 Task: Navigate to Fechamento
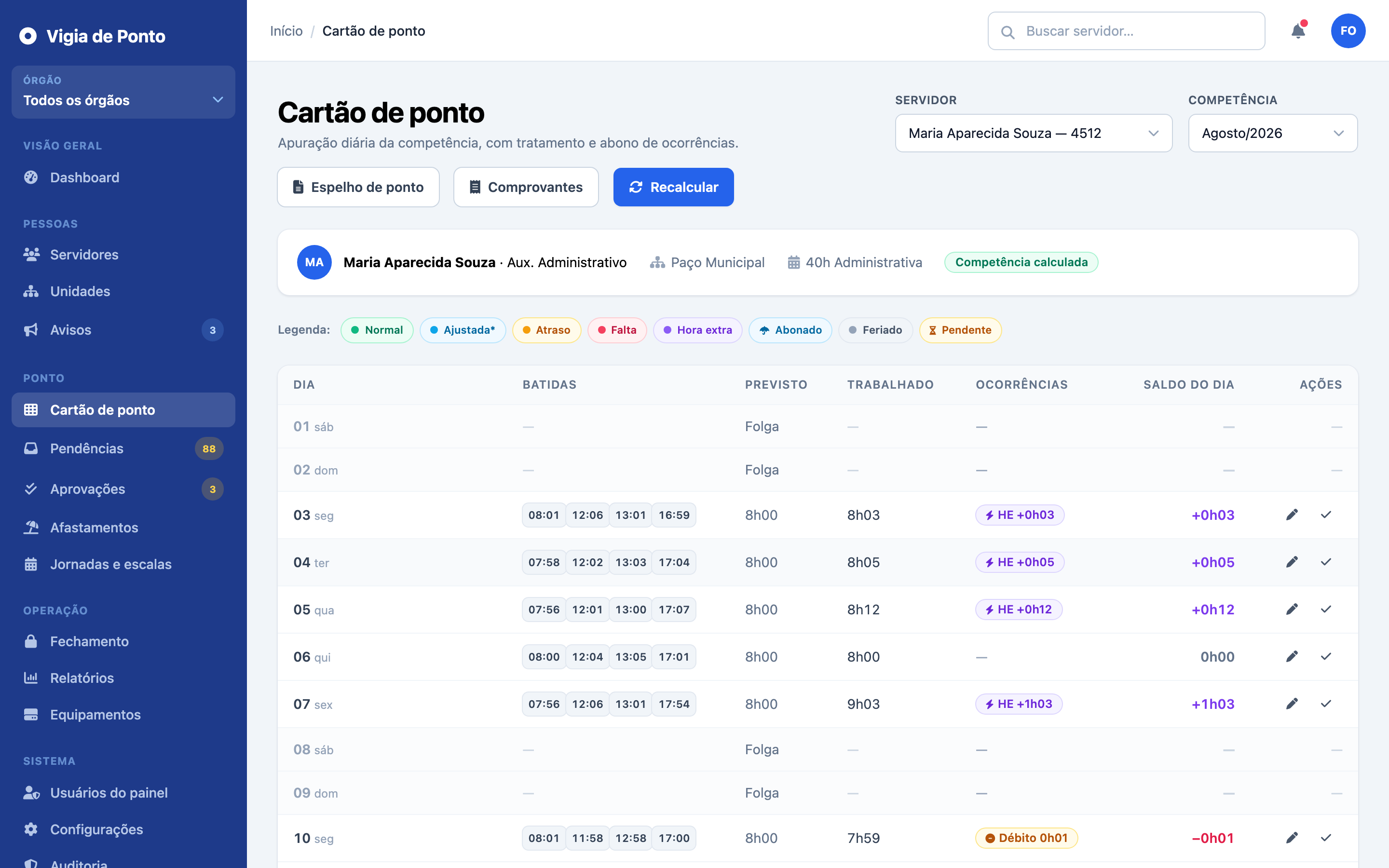123,641
